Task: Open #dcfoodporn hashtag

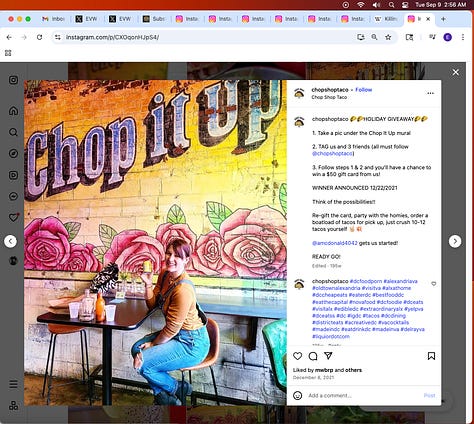Action: pyautogui.click(x=366, y=281)
